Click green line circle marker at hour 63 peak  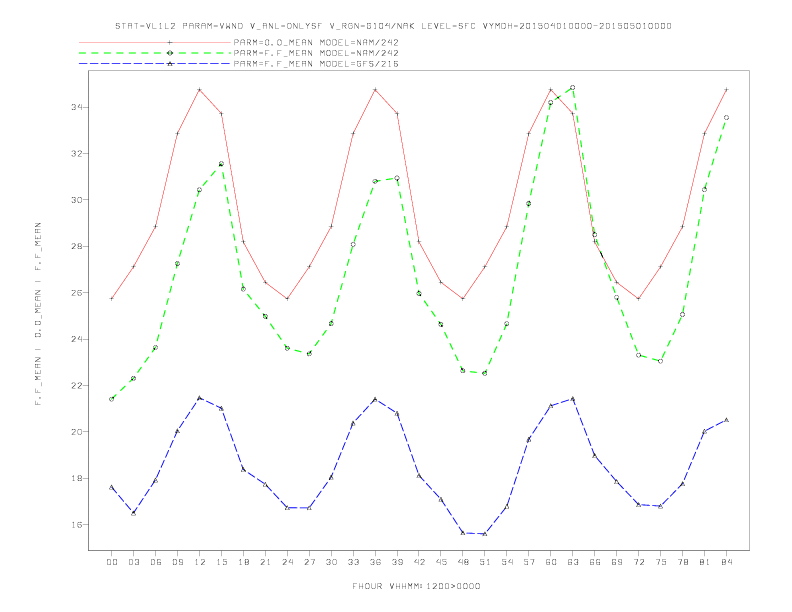573,88
